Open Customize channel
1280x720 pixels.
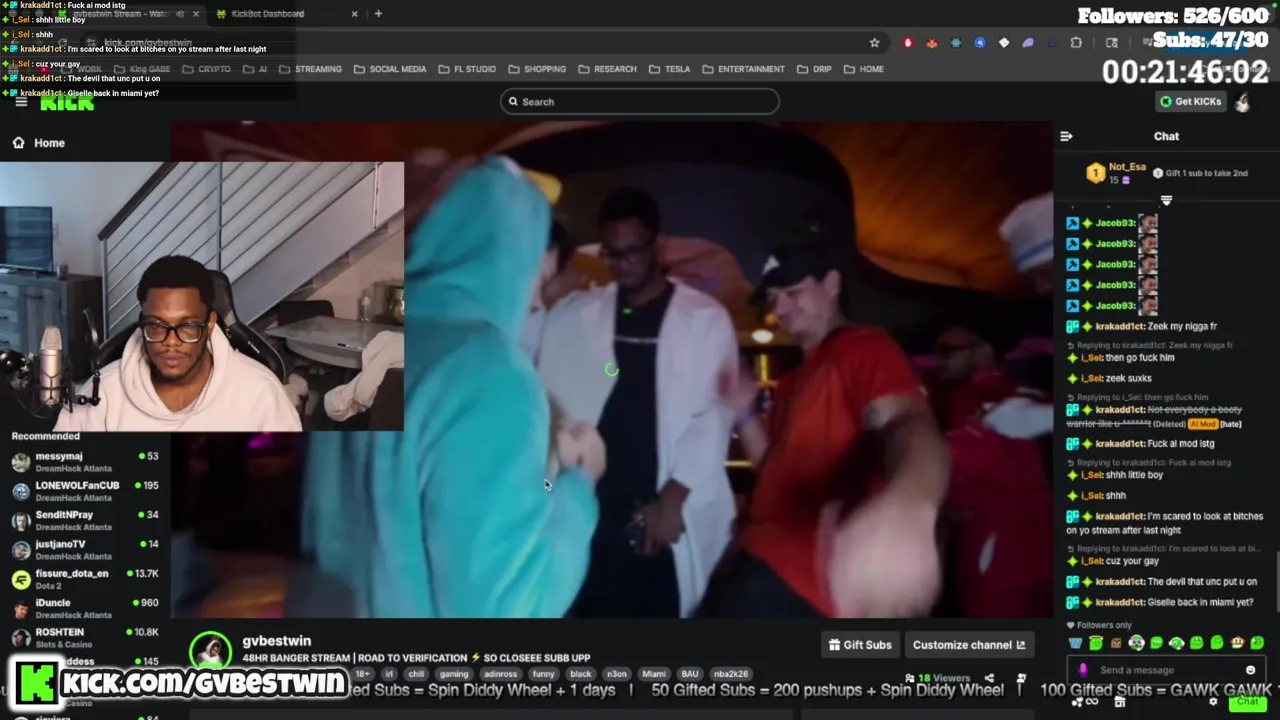(x=969, y=645)
